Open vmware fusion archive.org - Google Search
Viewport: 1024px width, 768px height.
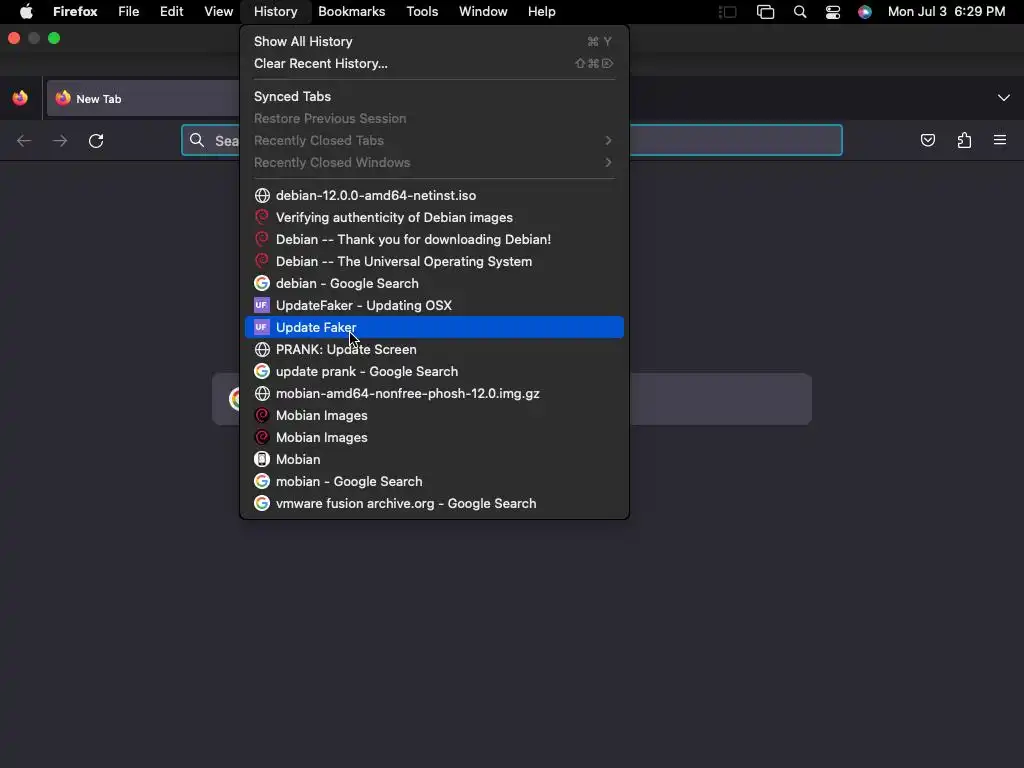(x=434, y=504)
